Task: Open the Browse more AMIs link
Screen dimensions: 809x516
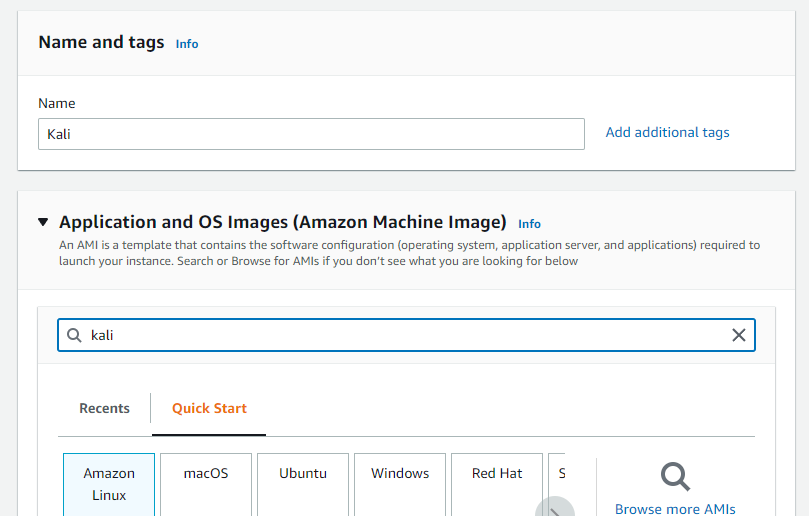Action: [675, 508]
